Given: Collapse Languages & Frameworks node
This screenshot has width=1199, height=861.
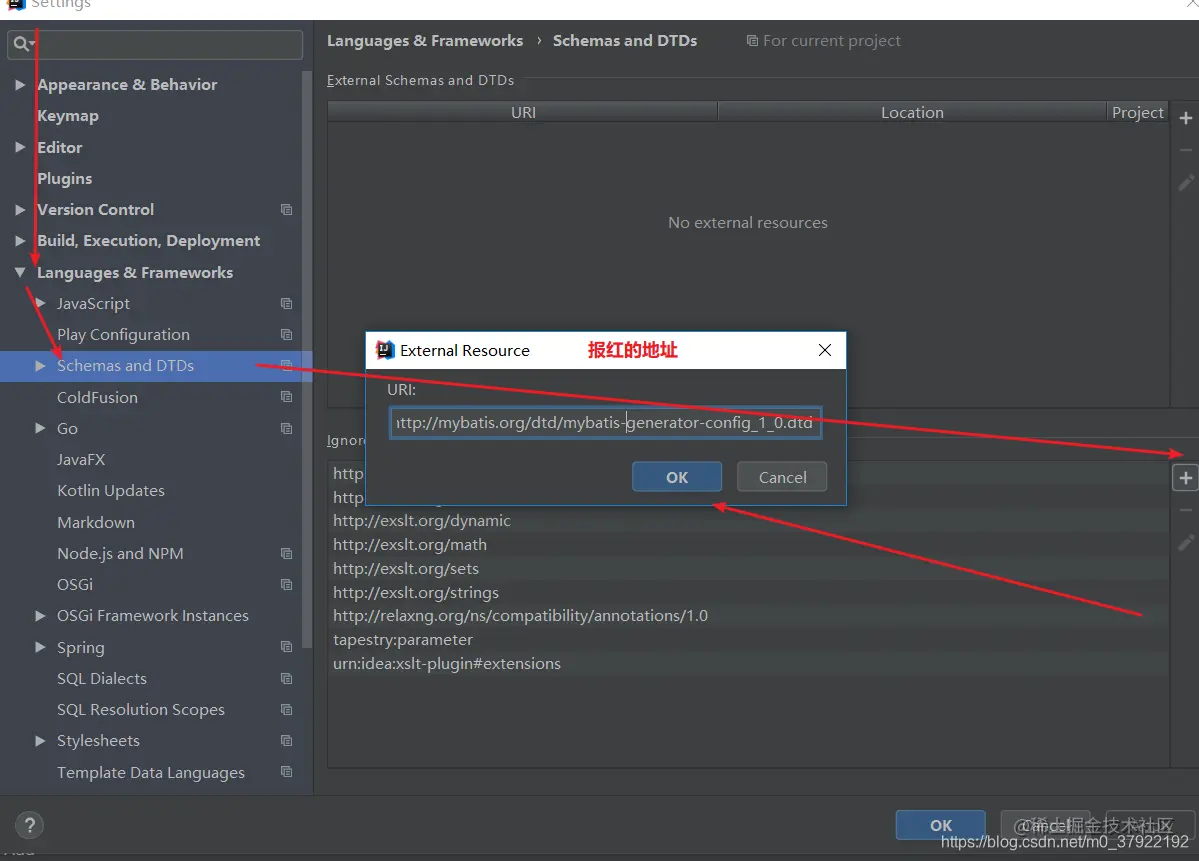Looking at the screenshot, I should (x=21, y=272).
